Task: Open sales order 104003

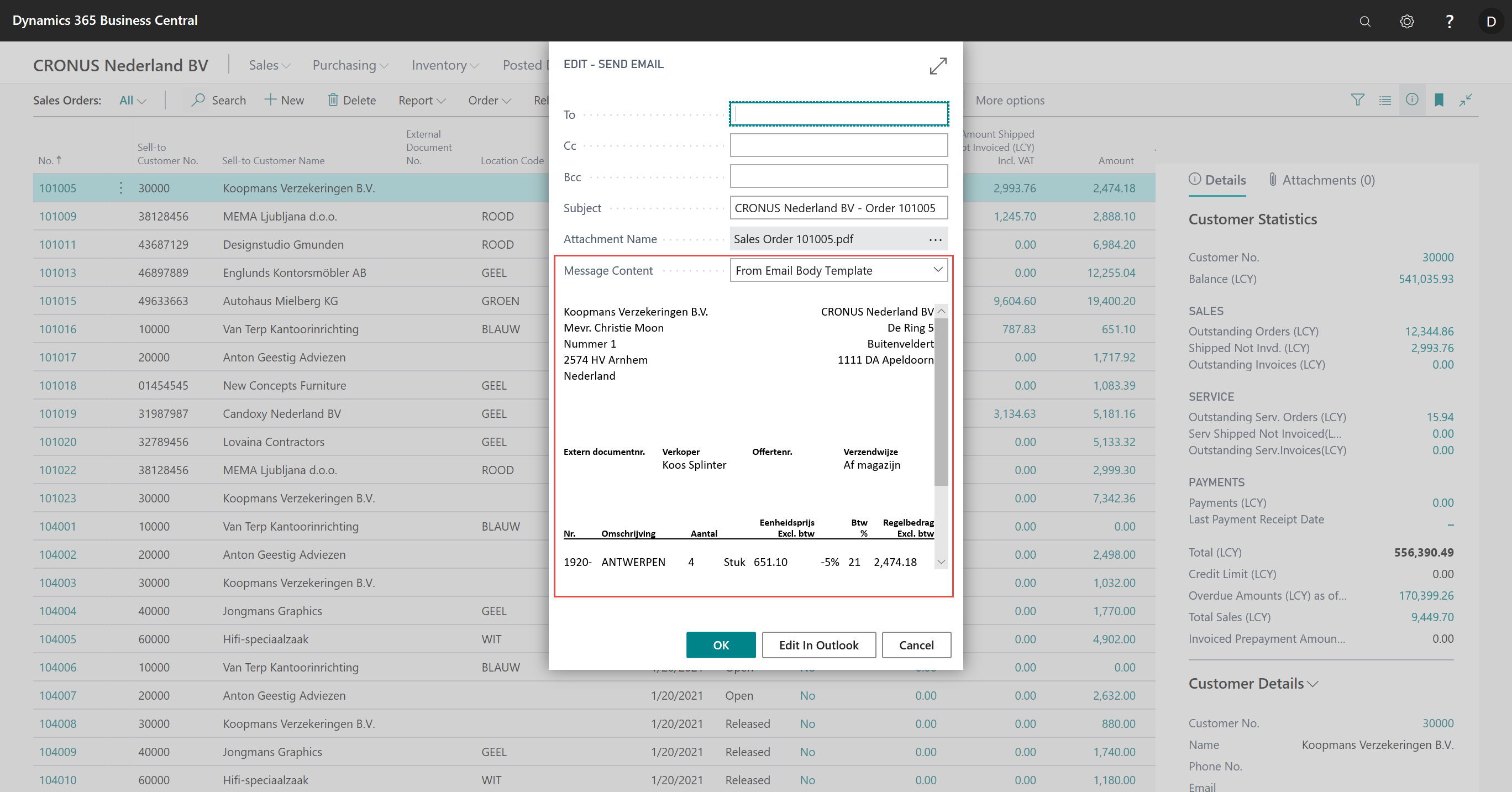Action: 57,583
